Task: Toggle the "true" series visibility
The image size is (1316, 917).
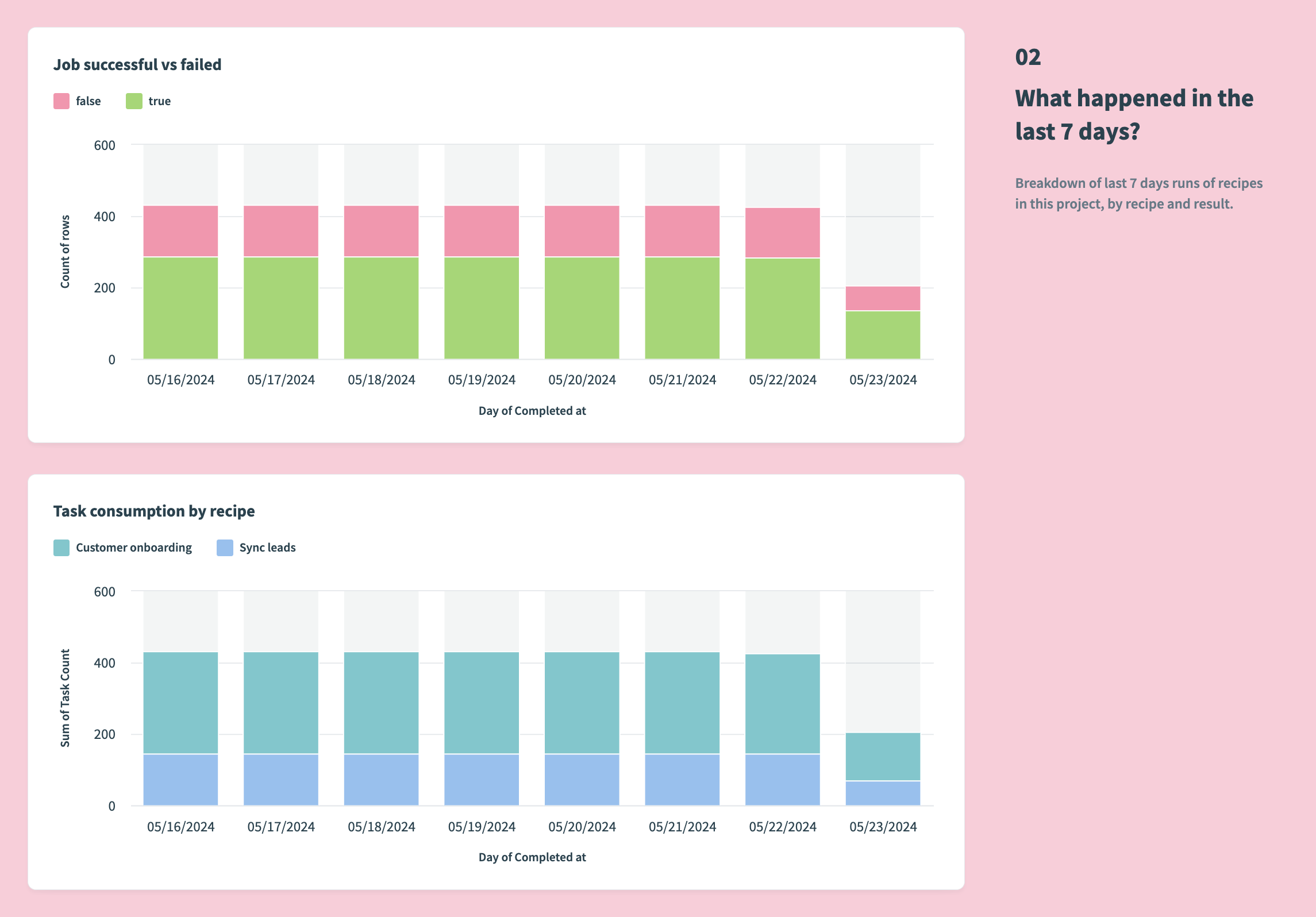Action: click(x=160, y=101)
